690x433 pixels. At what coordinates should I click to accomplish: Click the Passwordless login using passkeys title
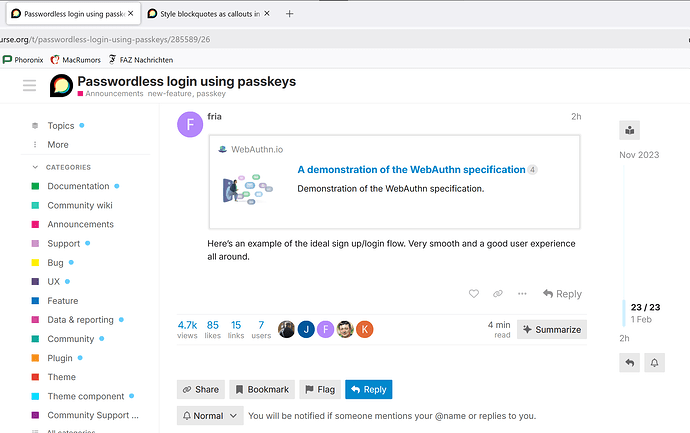point(187,81)
